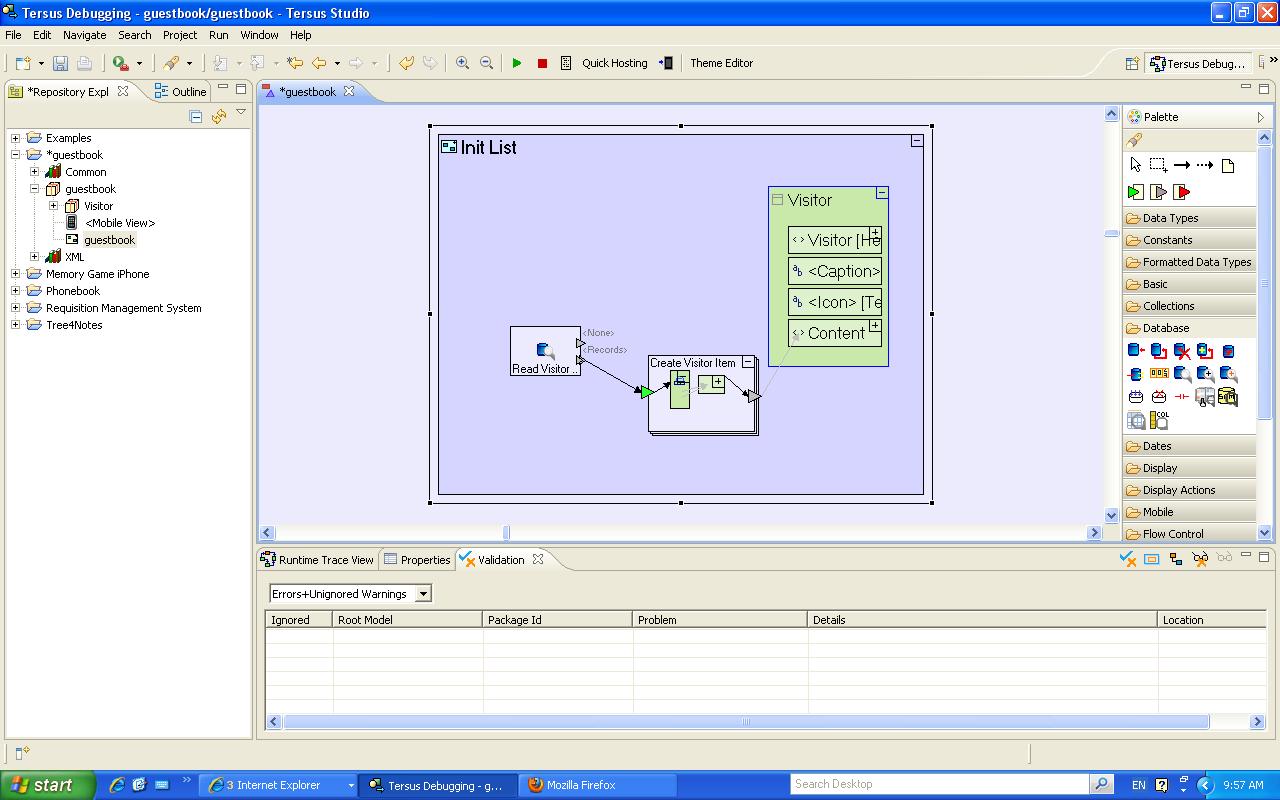Click the Zoom In magnifier icon
1280x800 pixels.
tap(462, 63)
